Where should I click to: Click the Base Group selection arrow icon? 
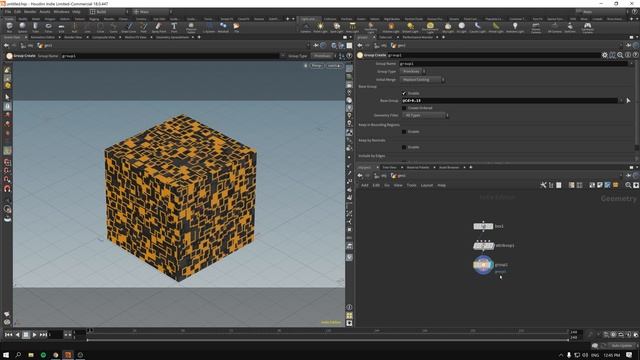(628, 100)
